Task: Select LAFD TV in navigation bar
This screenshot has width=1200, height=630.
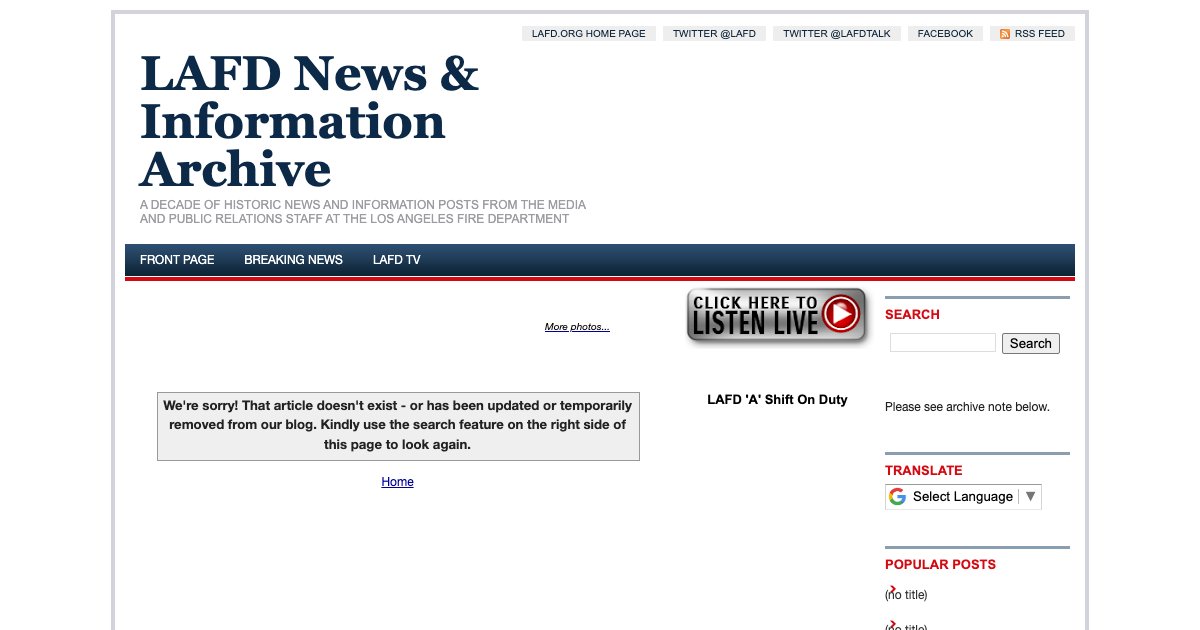Action: [x=396, y=260]
